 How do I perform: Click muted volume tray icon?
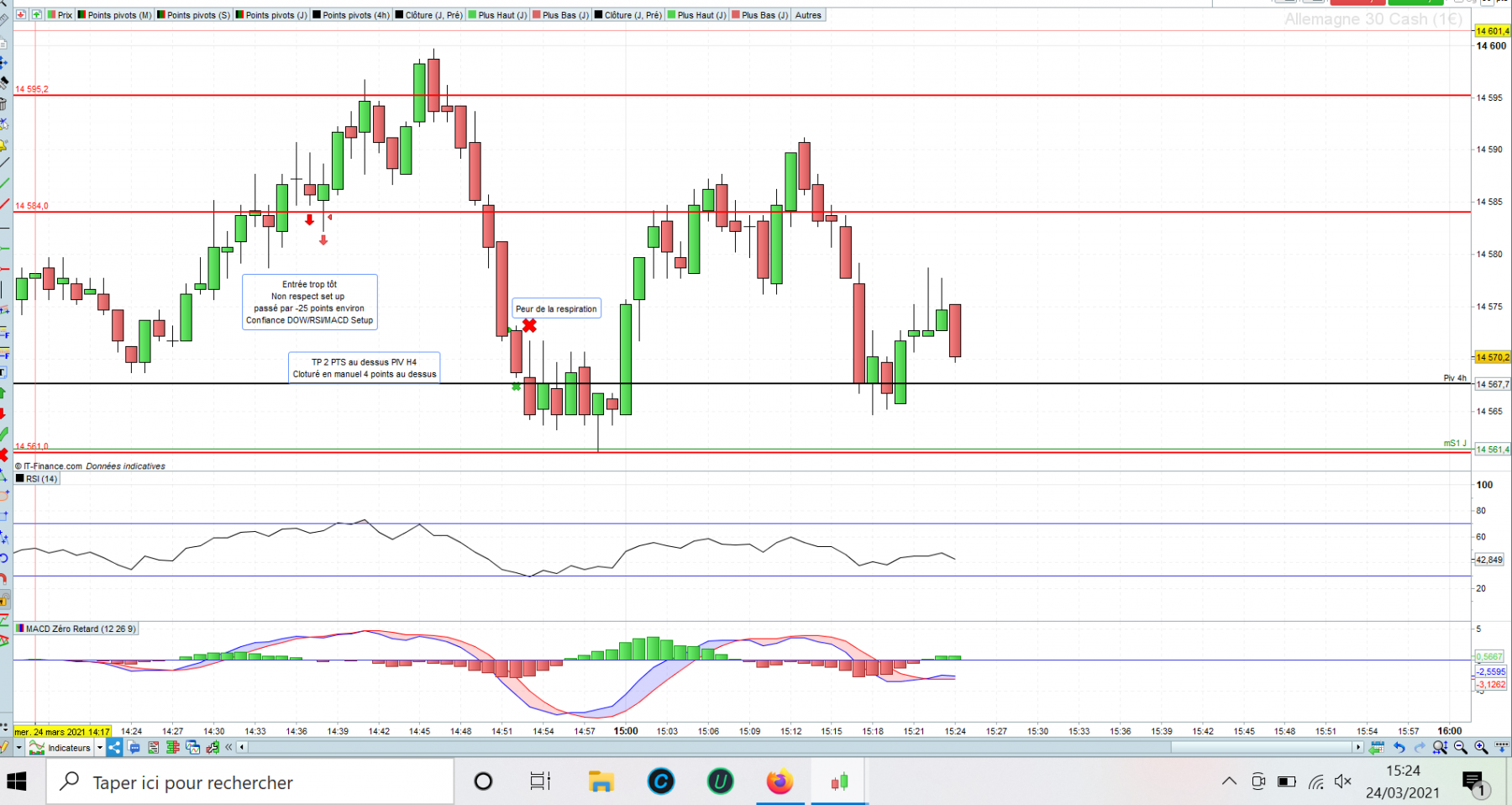[1342, 781]
